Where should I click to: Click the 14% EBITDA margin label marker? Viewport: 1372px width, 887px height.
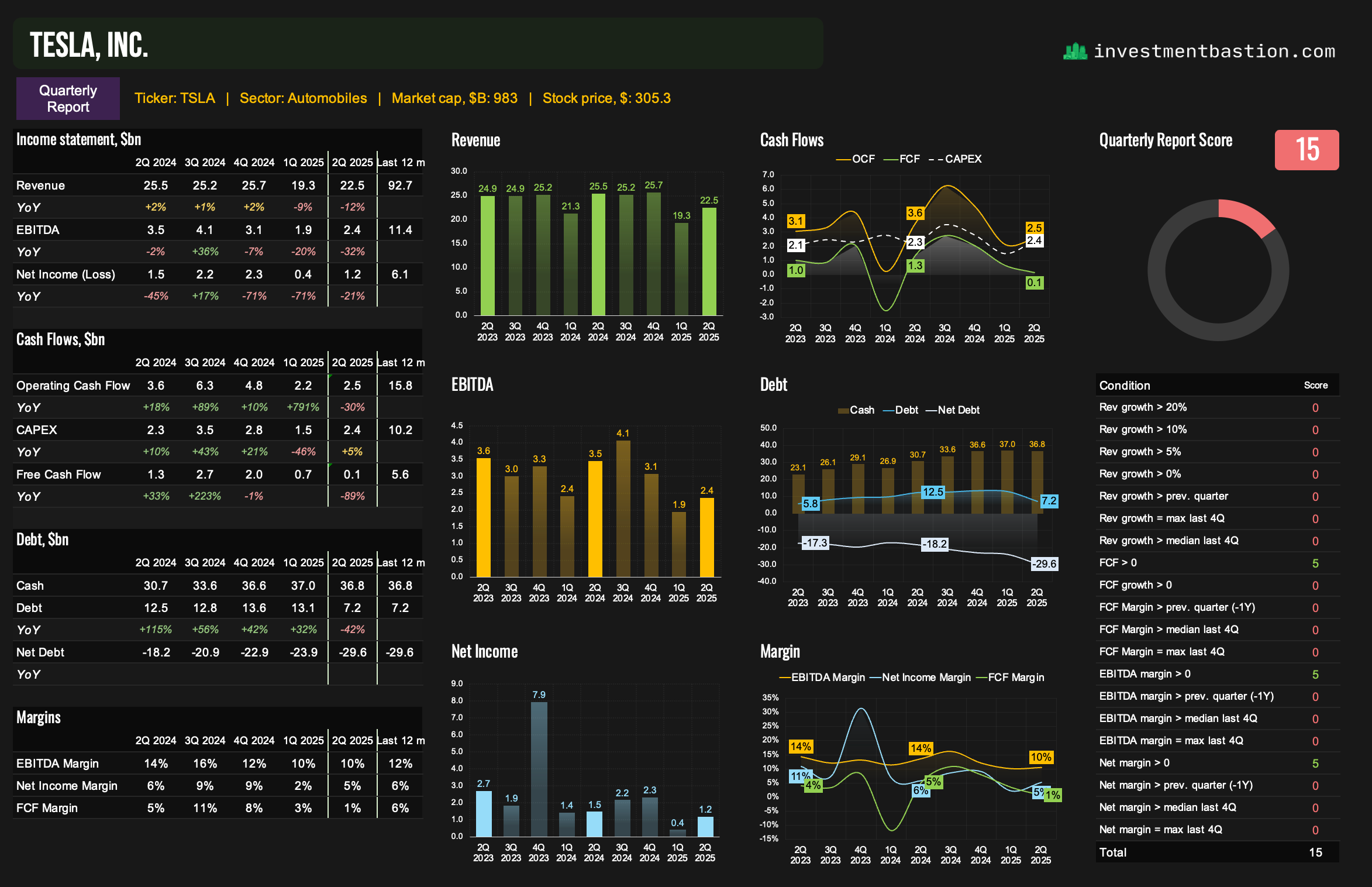[x=800, y=747]
